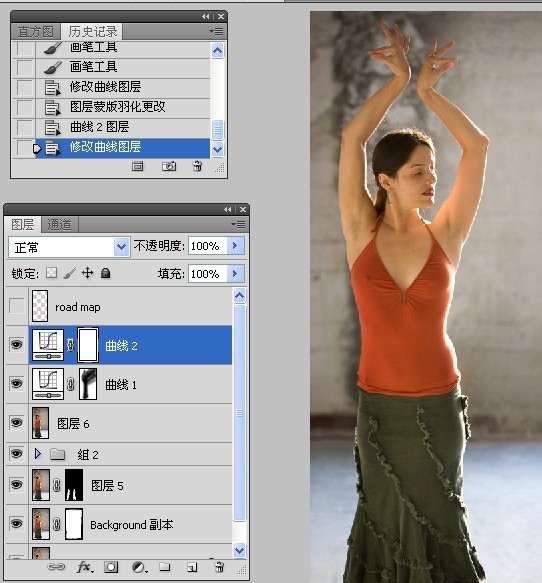Click the 曲线 1 layer mask thumbnail

tap(88, 384)
